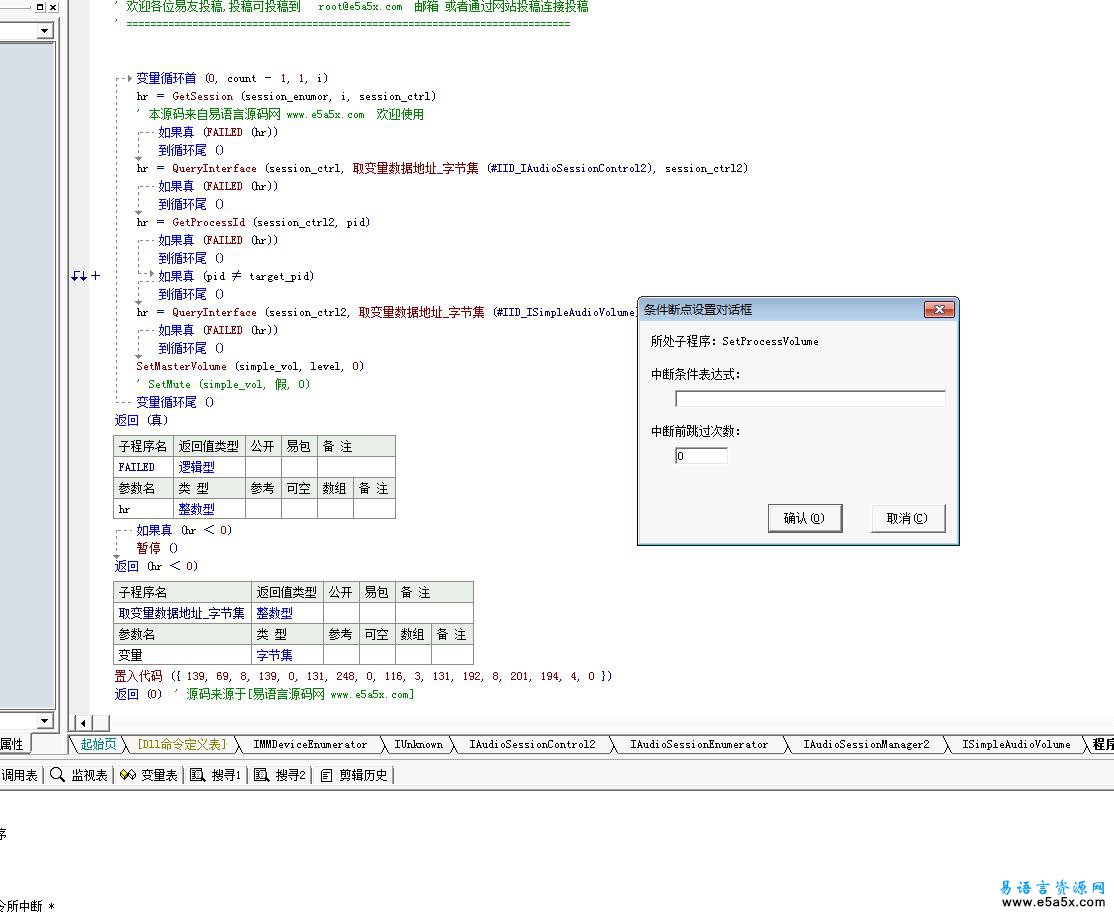This screenshot has height=915, width=1114.
Task: Select the 属性 tab in left panel
Action: [12, 744]
